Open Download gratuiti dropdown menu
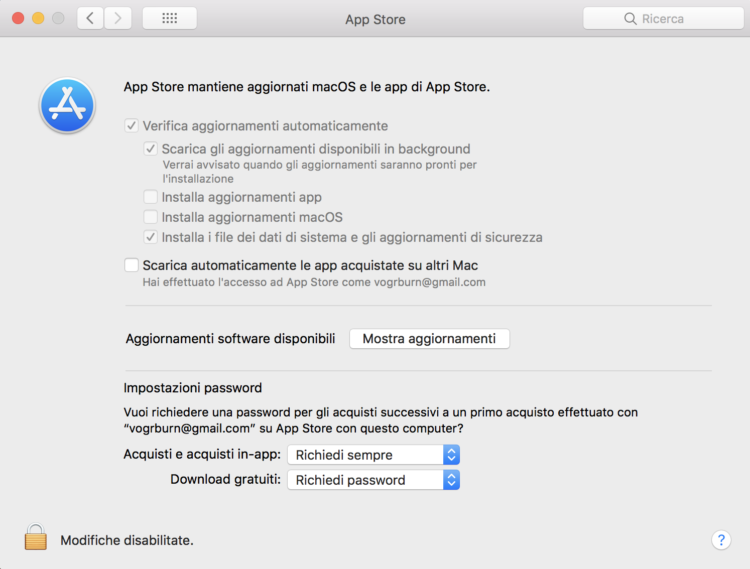The image size is (750, 569). (374, 480)
